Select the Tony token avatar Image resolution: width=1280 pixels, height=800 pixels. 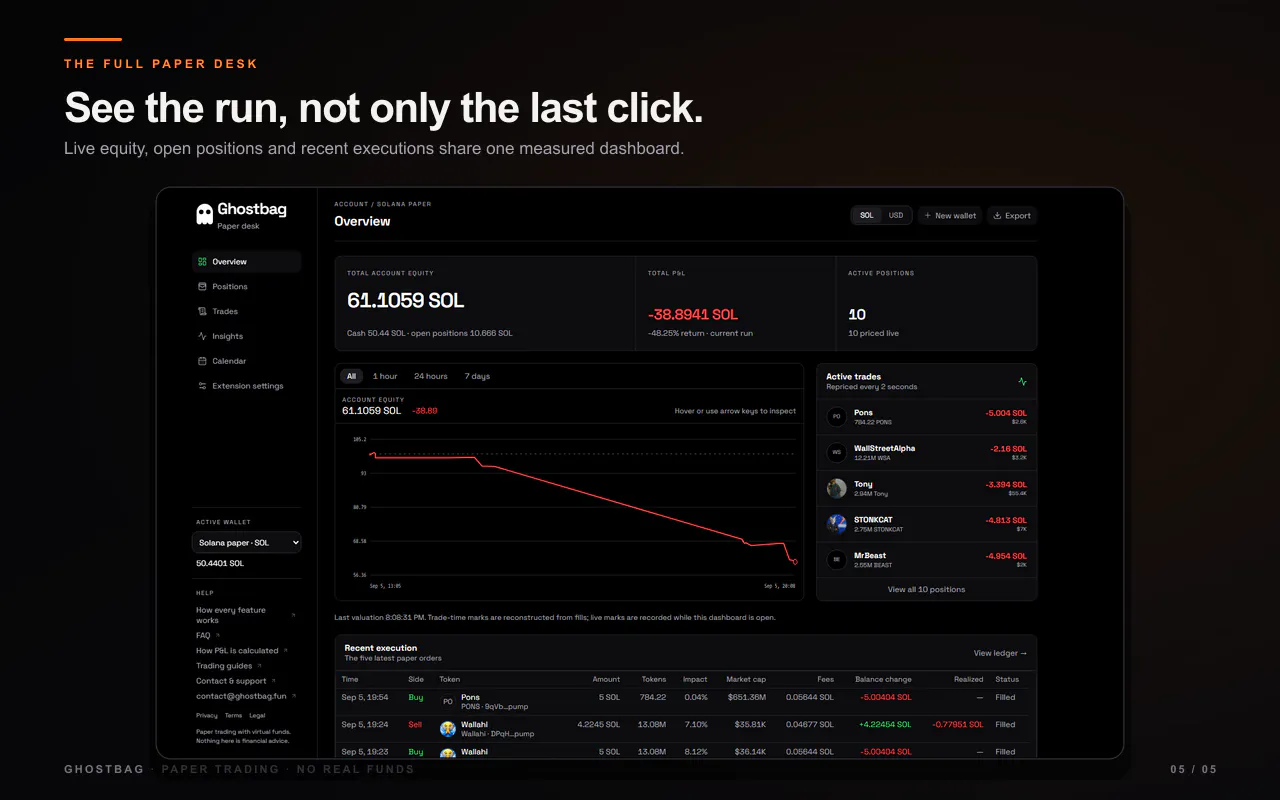(837, 488)
